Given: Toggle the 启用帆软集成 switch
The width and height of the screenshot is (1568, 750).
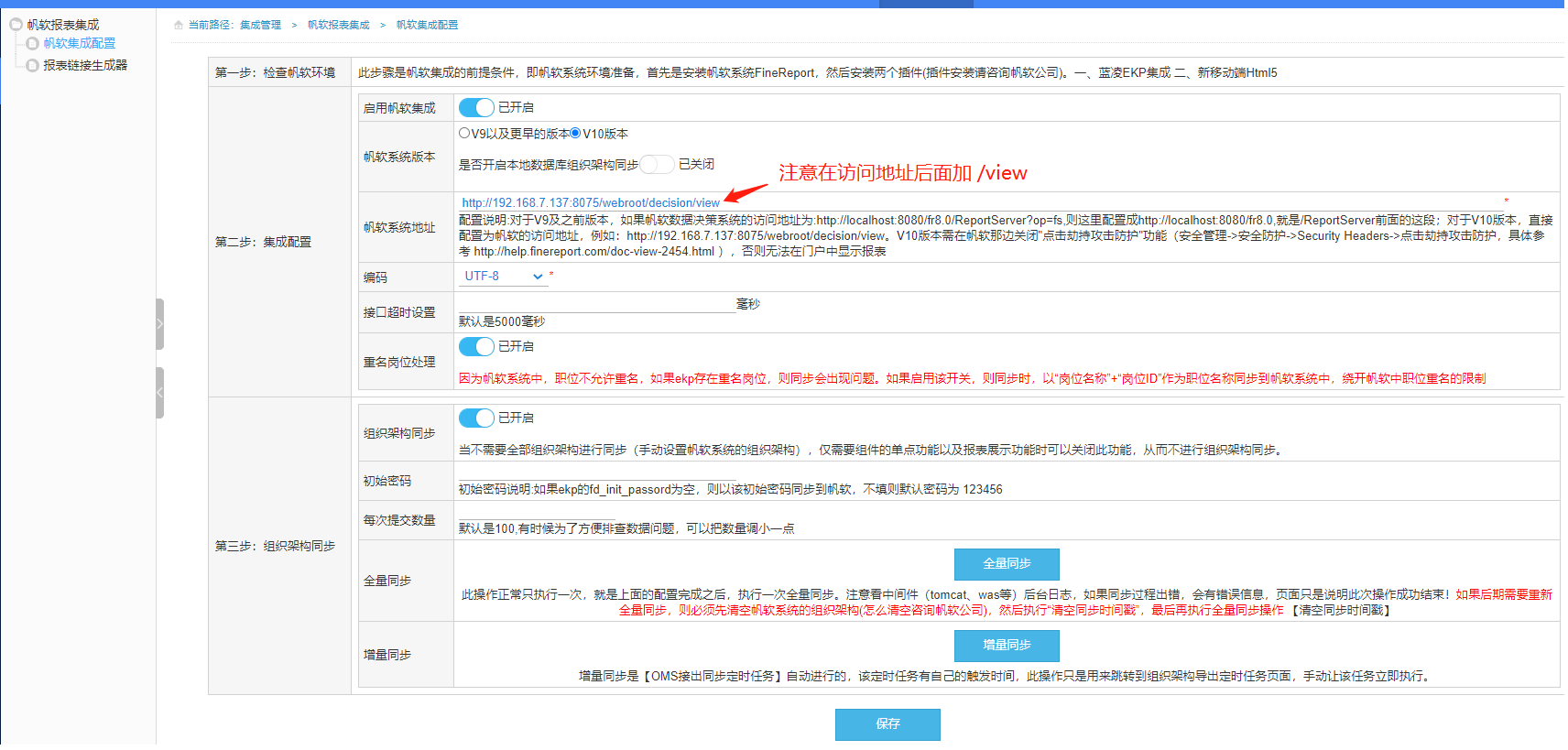Looking at the screenshot, I should (x=476, y=108).
